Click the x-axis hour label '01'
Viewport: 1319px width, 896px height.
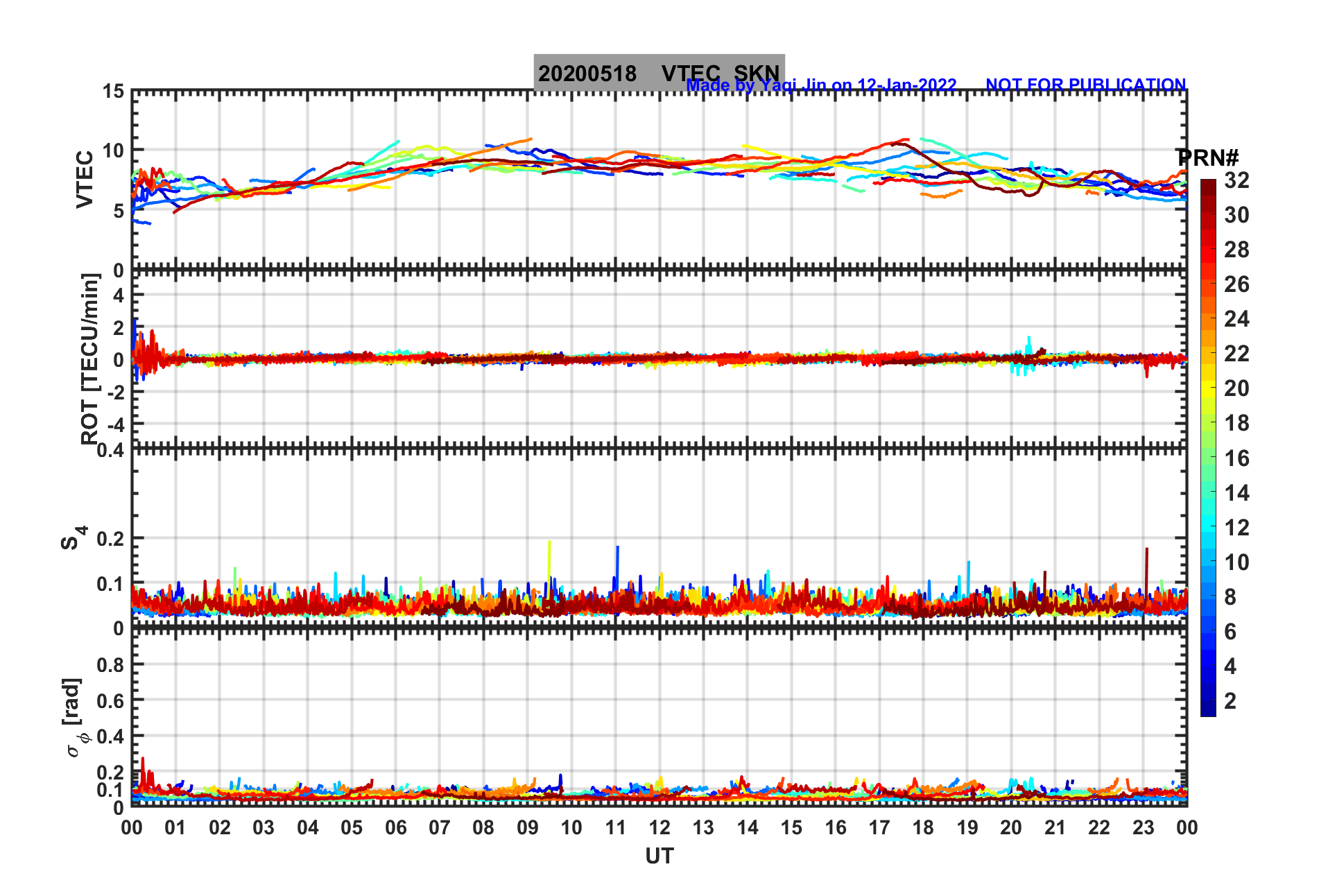pos(175,827)
